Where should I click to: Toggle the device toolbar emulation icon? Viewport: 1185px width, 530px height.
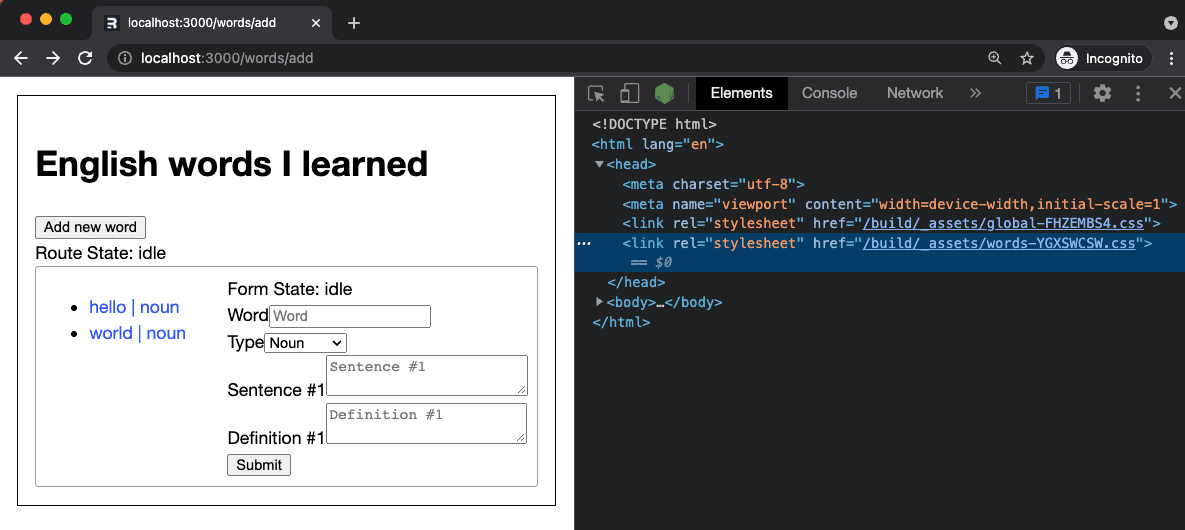(629, 94)
